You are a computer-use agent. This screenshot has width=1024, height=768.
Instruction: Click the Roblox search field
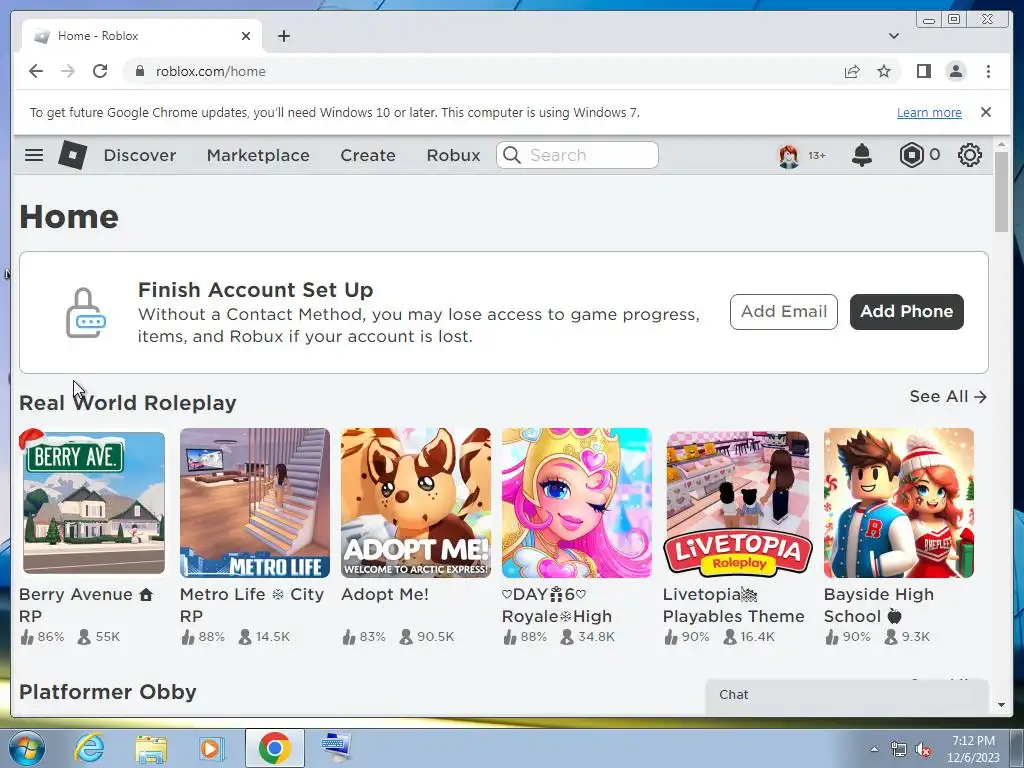(x=577, y=155)
